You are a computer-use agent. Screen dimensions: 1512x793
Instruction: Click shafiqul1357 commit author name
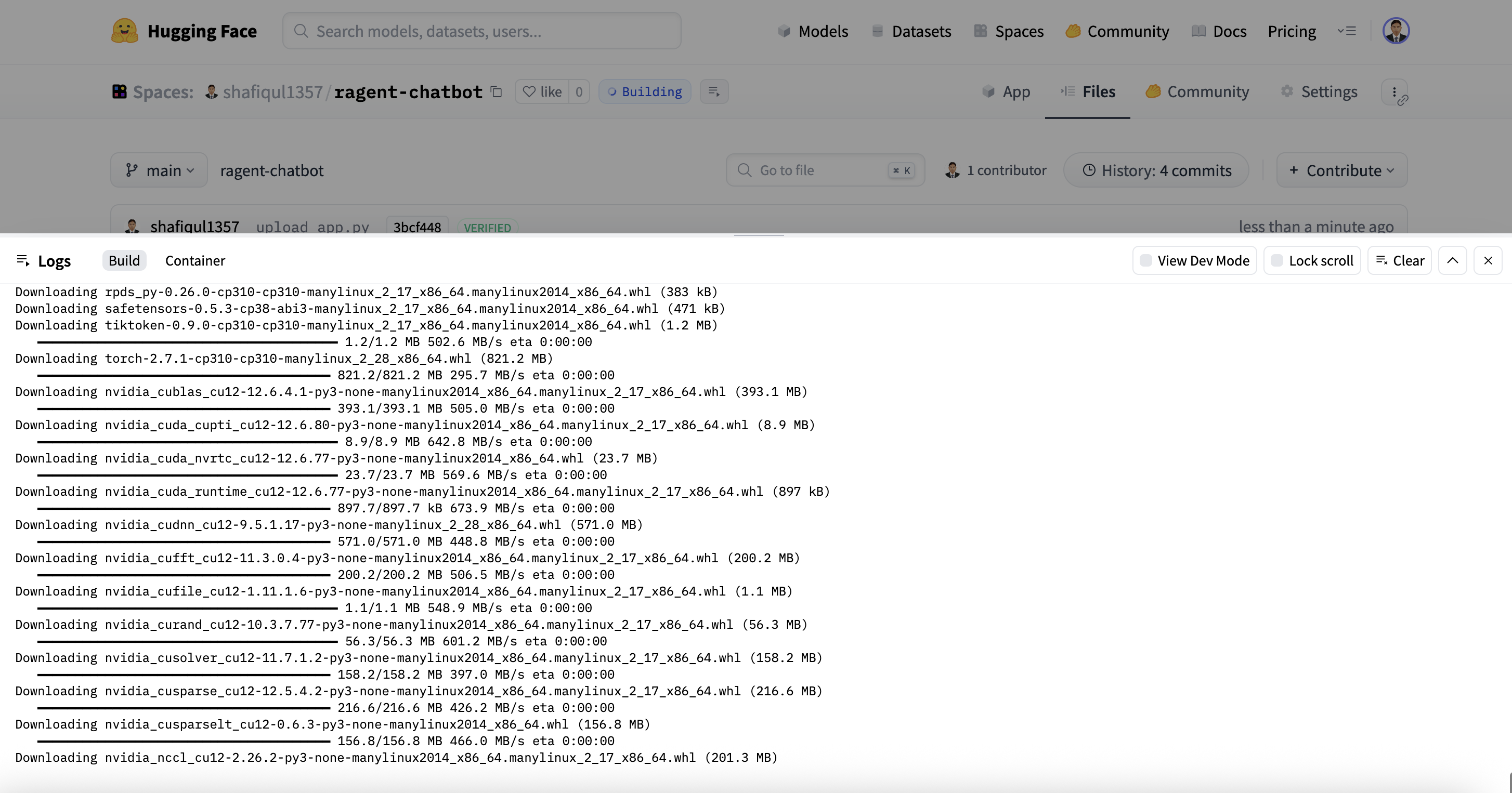[x=194, y=227]
